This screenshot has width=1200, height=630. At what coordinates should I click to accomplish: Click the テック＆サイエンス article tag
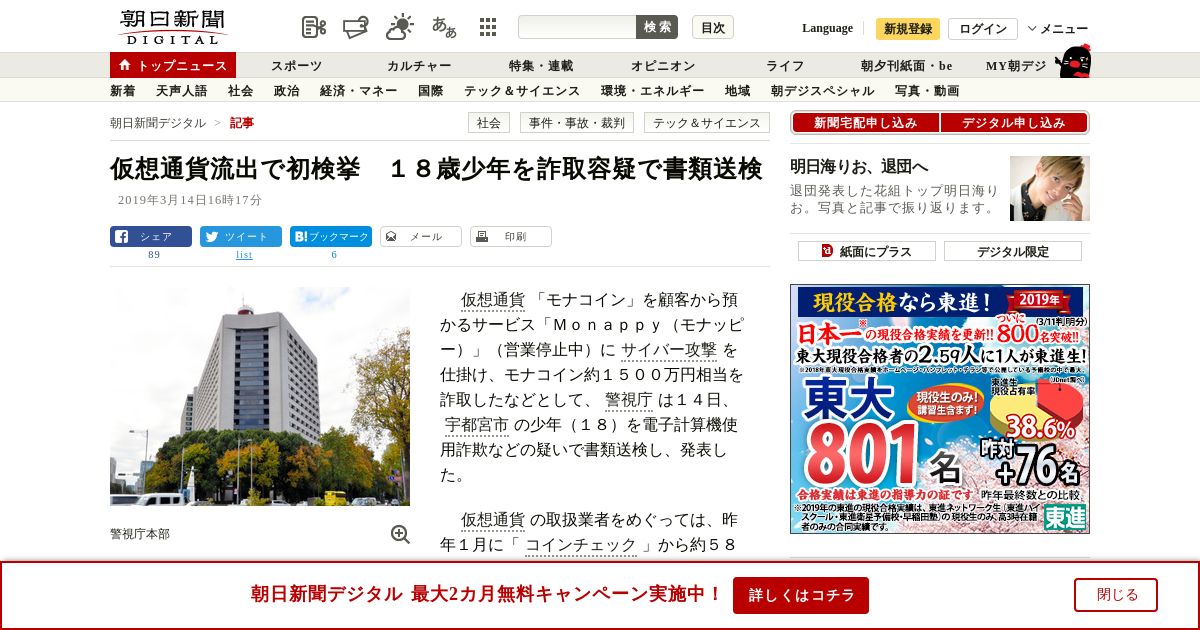(x=707, y=123)
